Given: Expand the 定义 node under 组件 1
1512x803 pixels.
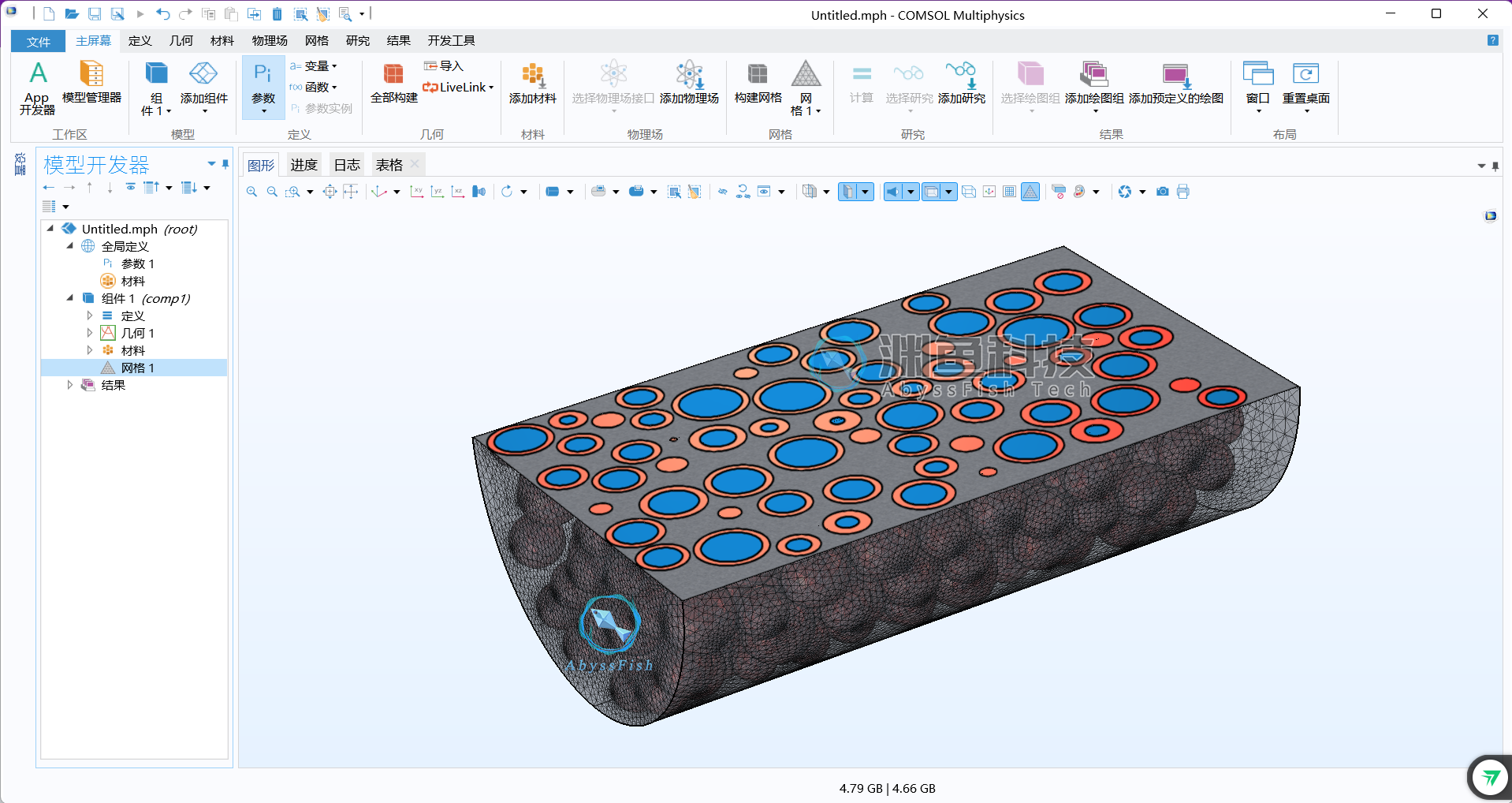Looking at the screenshot, I should tap(90, 316).
